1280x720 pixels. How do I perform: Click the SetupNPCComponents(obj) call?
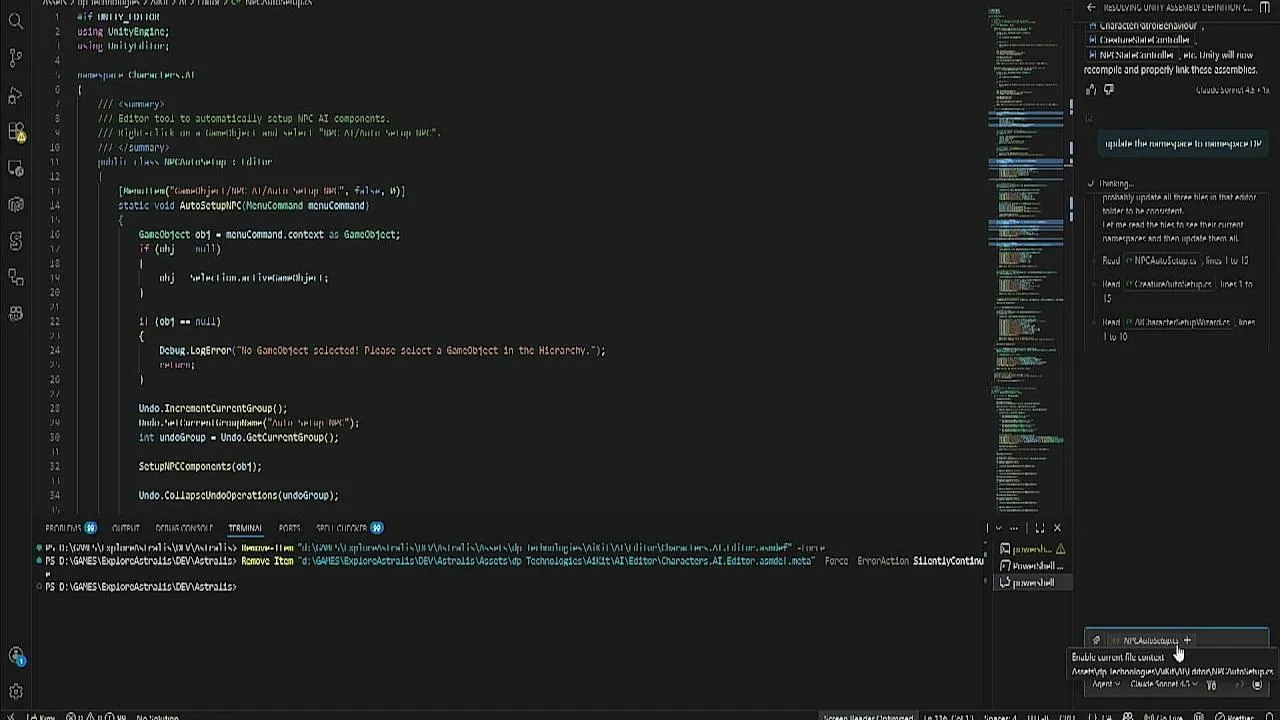coord(200,466)
